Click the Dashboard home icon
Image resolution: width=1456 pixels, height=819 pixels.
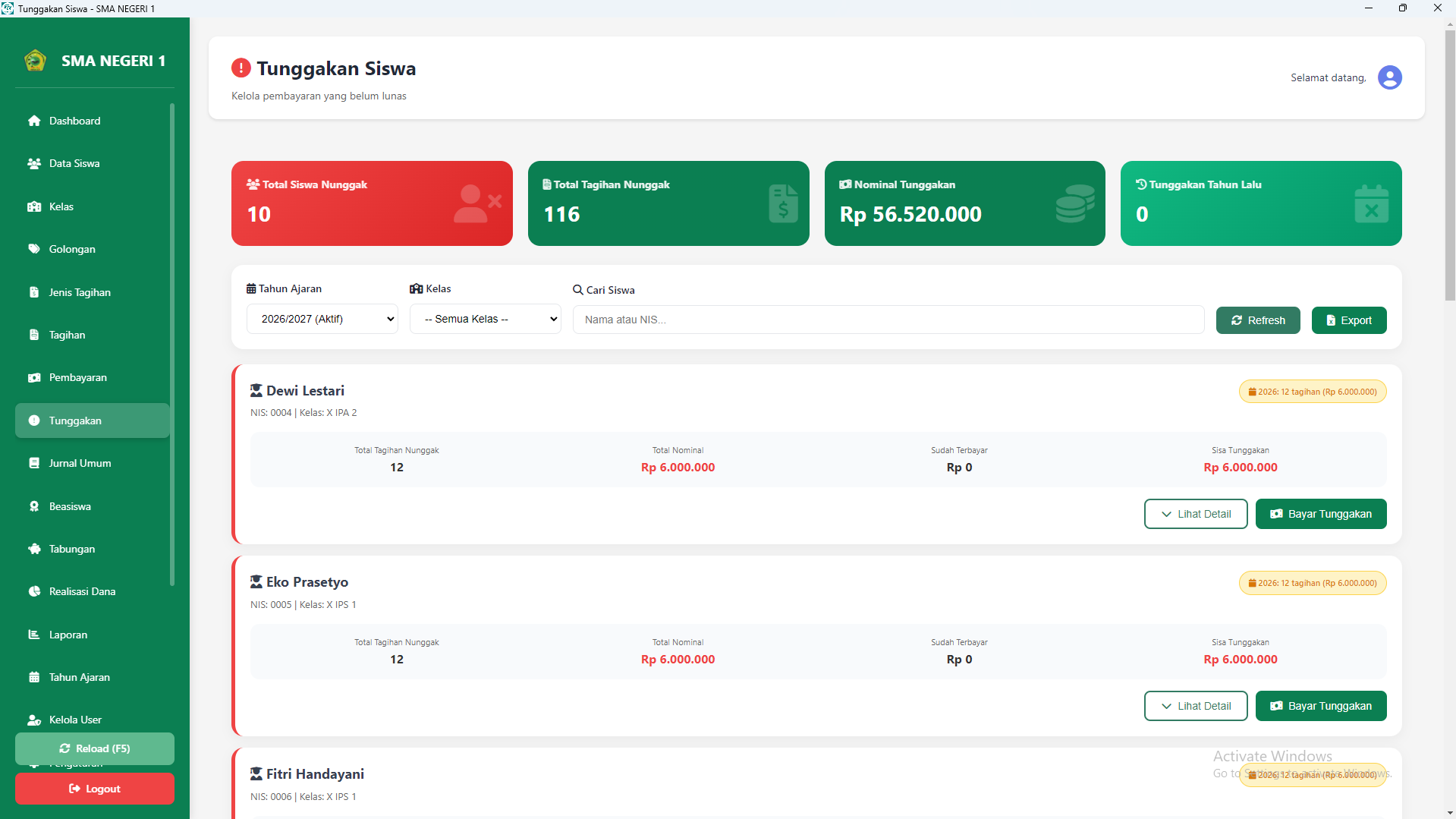pyautogui.click(x=34, y=121)
